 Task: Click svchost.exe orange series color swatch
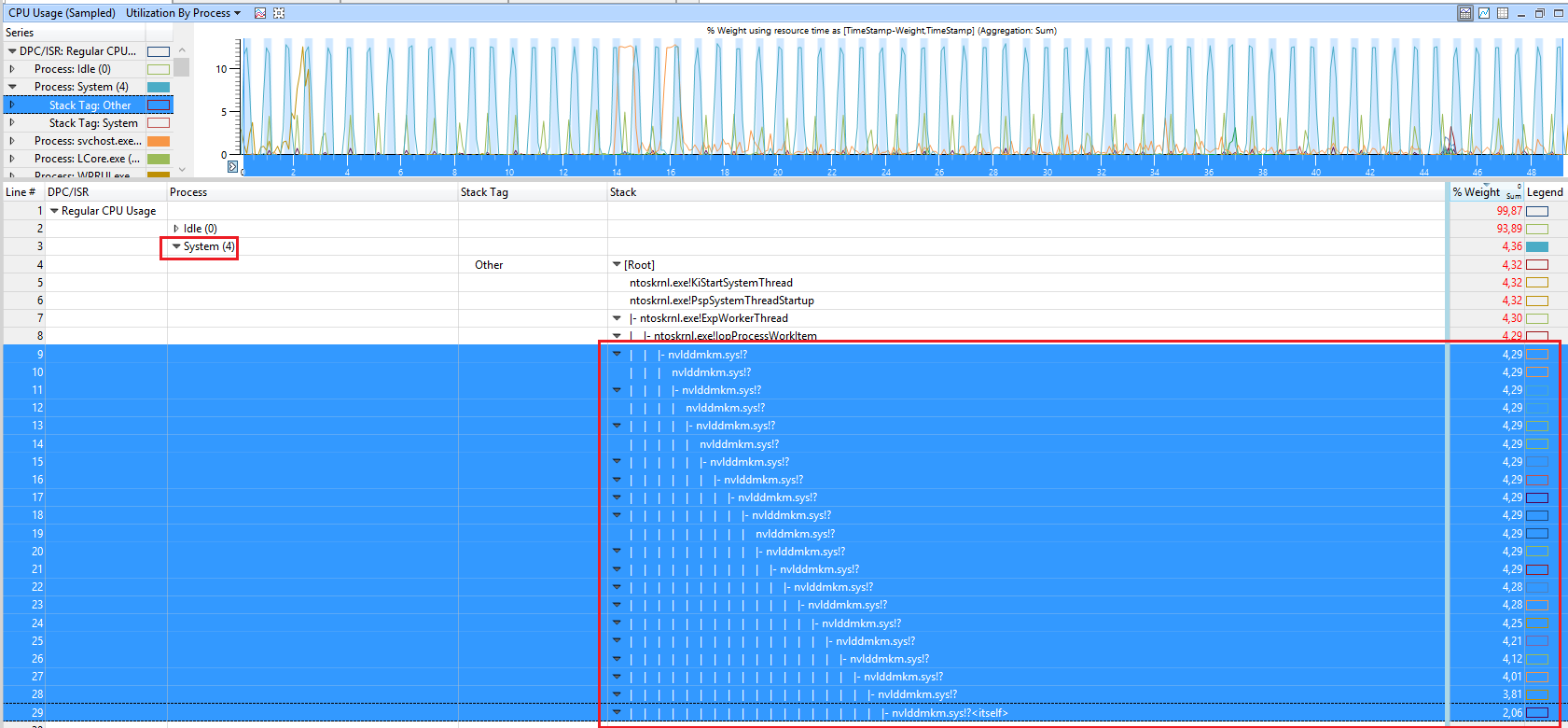point(159,141)
